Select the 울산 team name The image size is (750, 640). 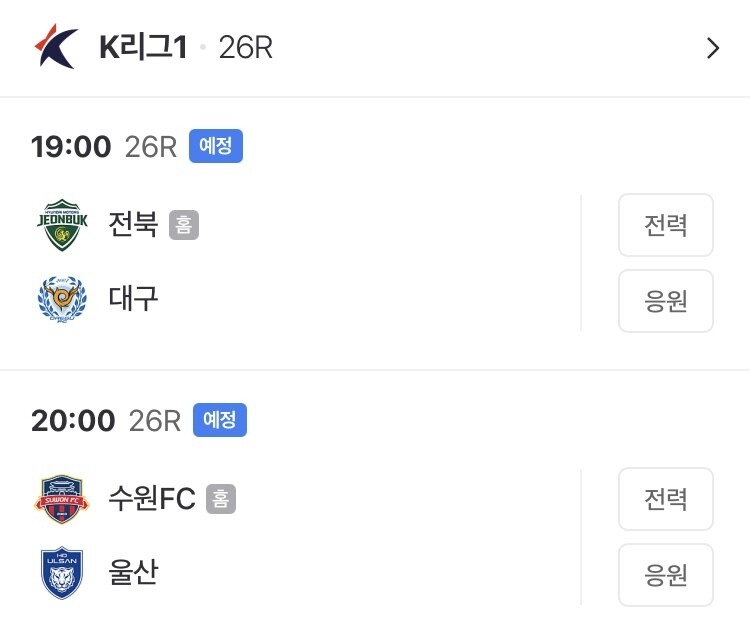pyautogui.click(x=133, y=573)
